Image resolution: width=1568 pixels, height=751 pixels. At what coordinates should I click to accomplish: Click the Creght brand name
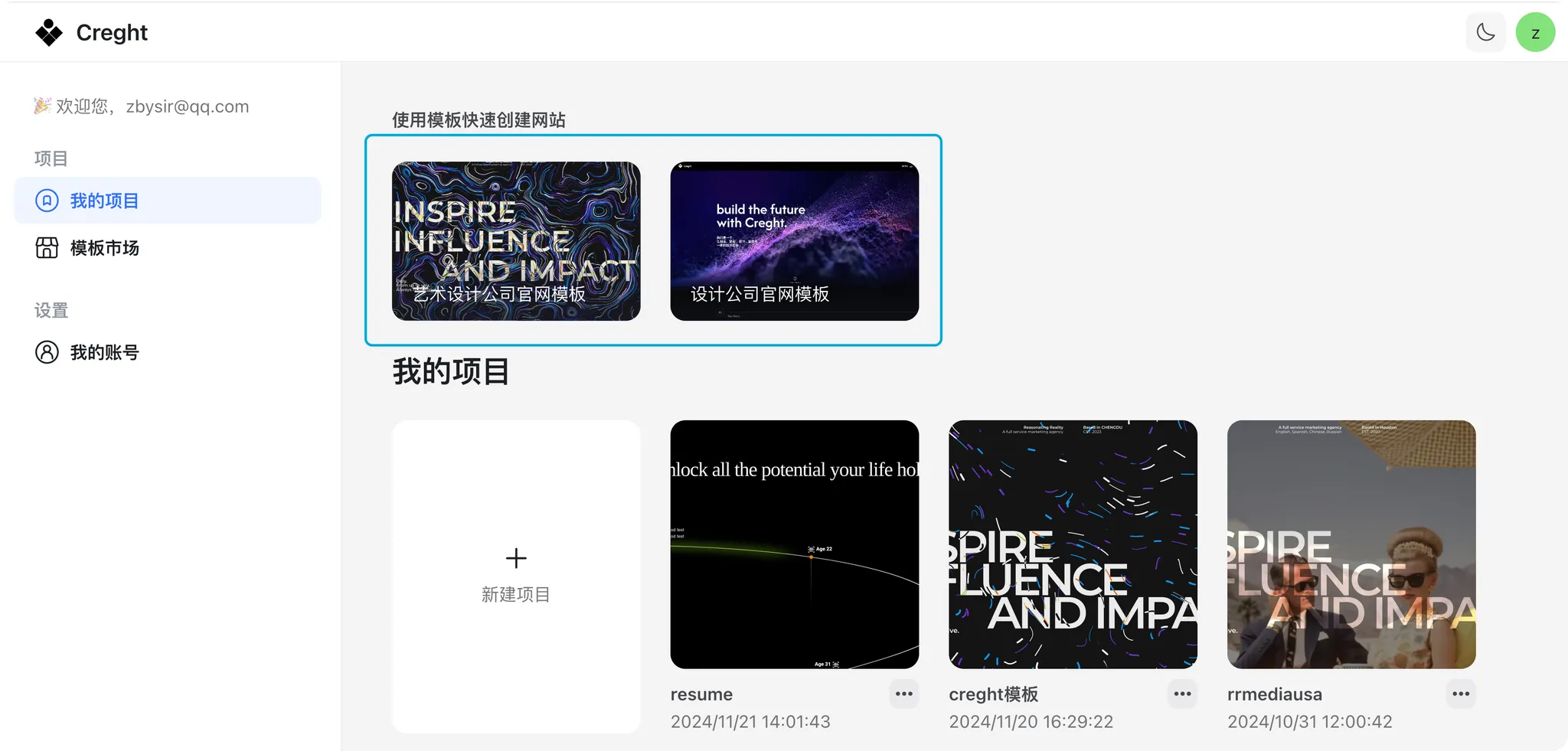click(x=112, y=33)
